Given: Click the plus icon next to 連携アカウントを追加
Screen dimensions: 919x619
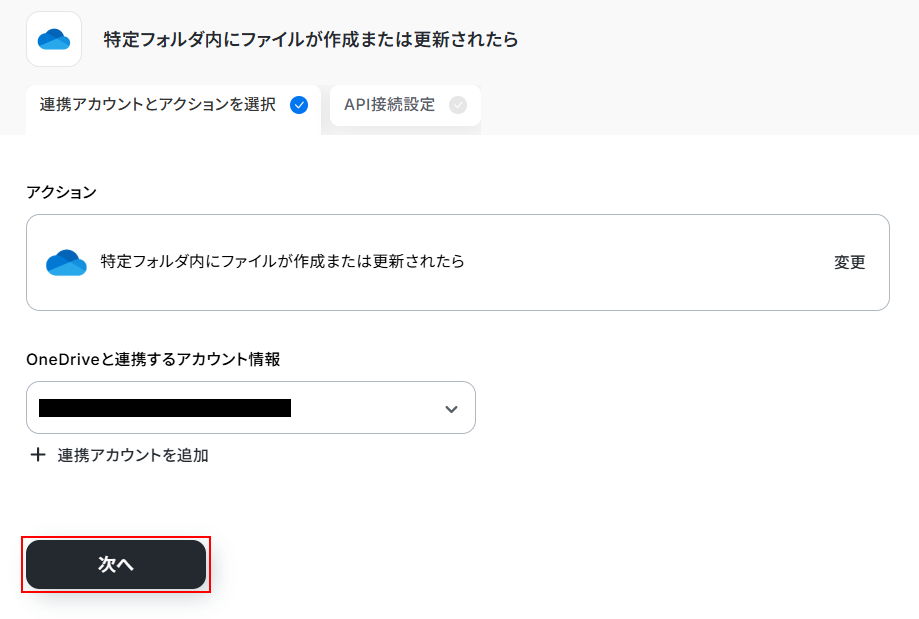Looking at the screenshot, I should point(38,455).
